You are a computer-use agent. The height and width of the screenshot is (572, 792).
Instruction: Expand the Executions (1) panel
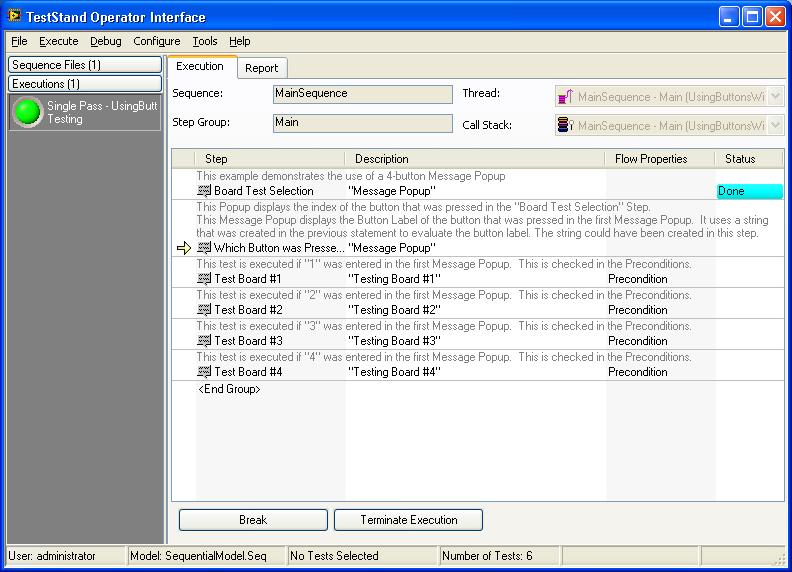pos(85,84)
